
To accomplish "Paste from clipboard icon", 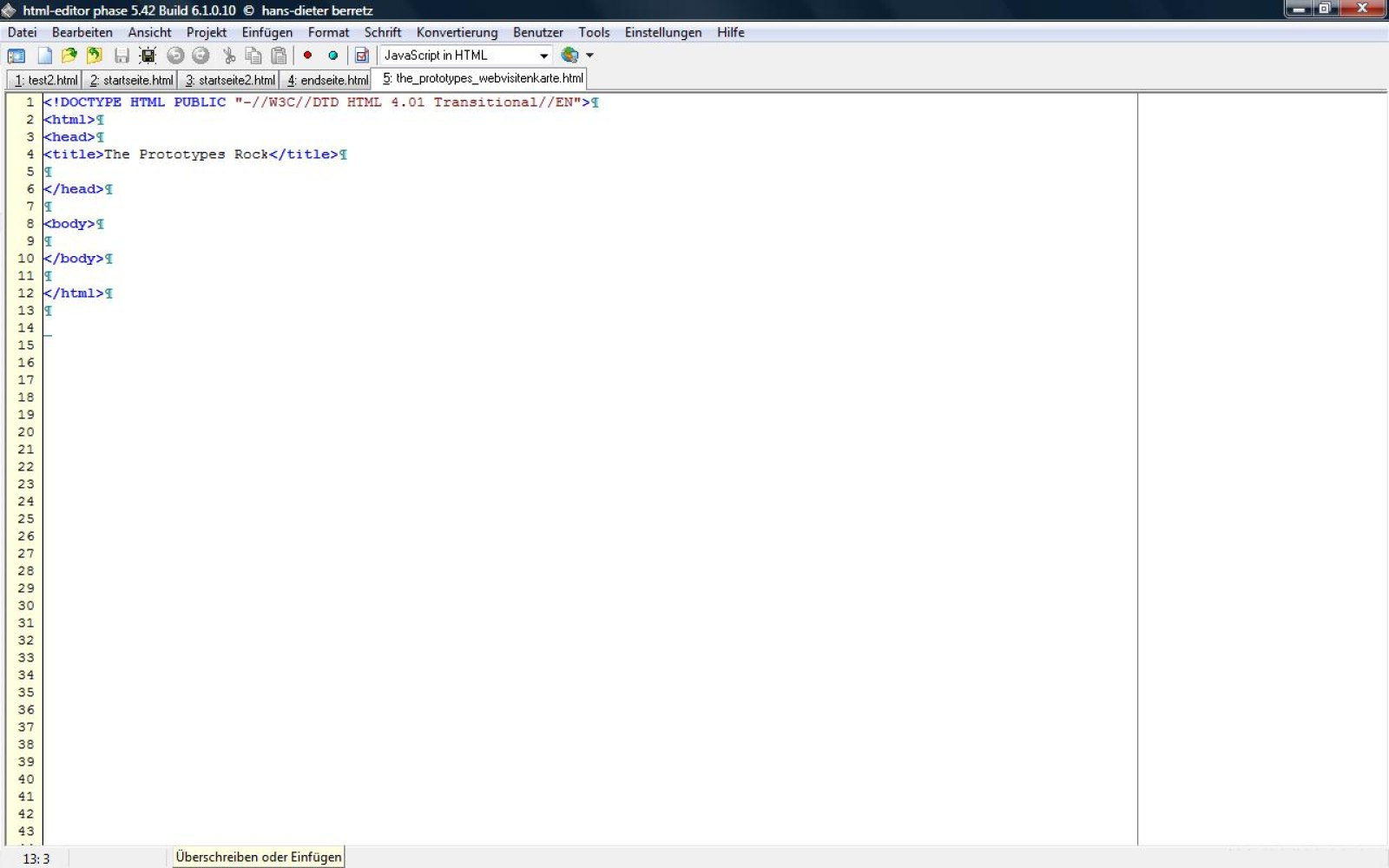I will 279,56.
